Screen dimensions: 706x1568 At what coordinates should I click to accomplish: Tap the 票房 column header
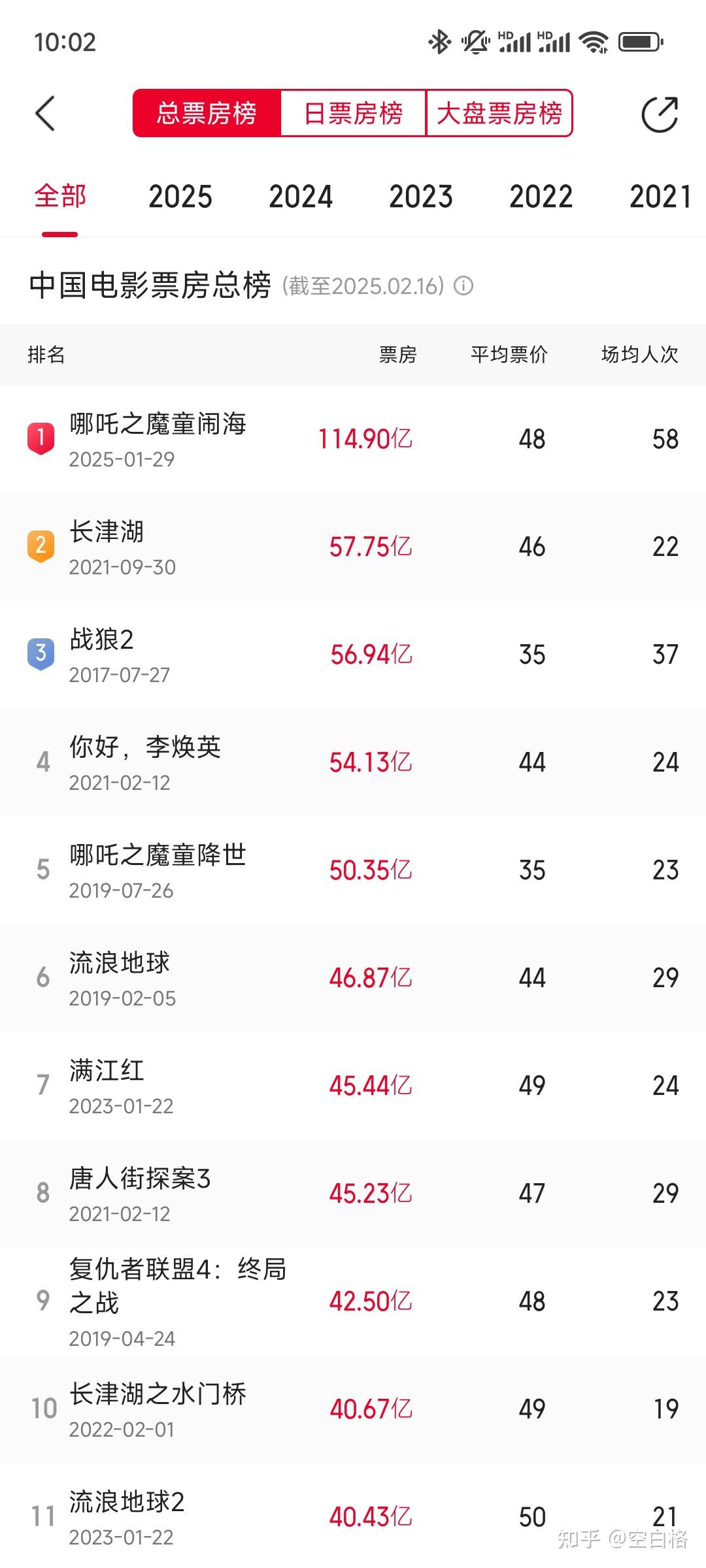pos(397,355)
